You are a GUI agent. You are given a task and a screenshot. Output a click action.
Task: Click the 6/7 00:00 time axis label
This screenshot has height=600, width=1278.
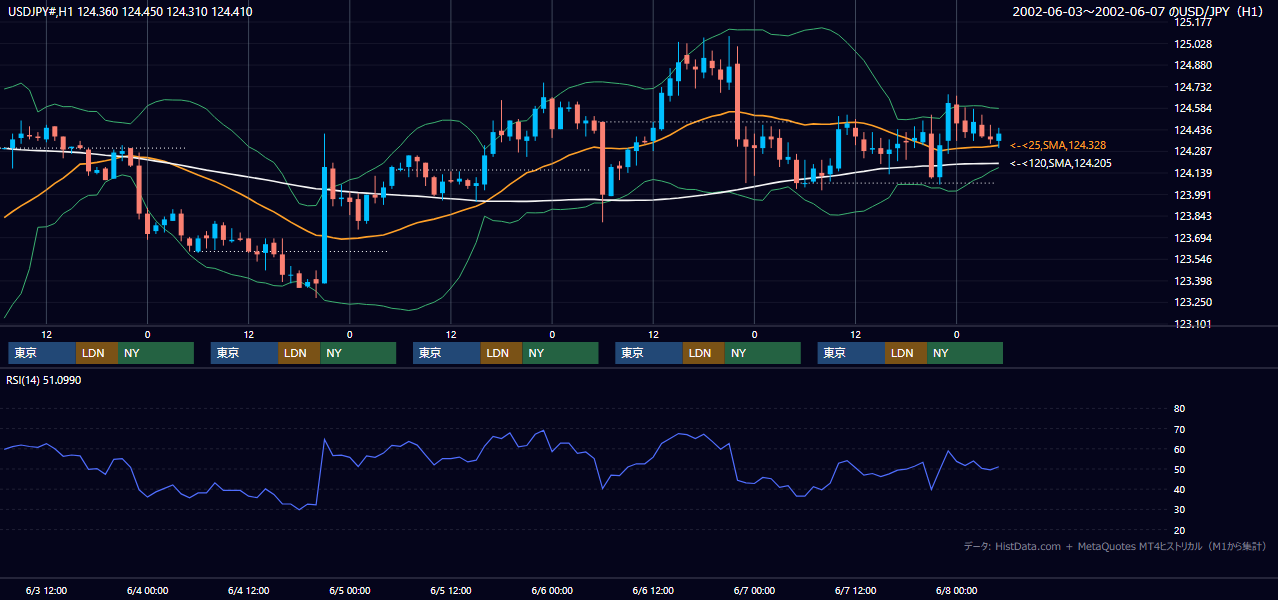pos(754,590)
